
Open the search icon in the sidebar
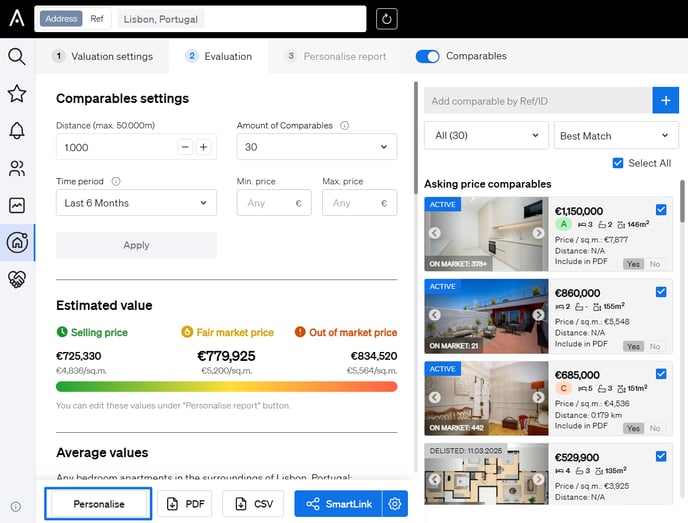pyautogui.click(x=17, y=56)
